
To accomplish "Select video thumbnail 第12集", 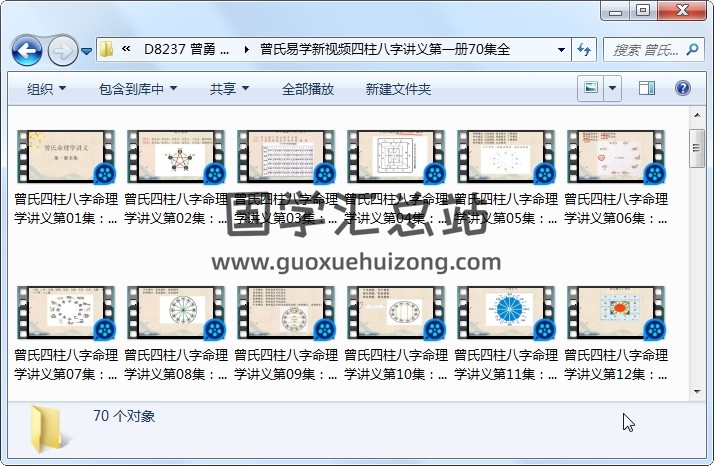I will (x=616, y=312).
